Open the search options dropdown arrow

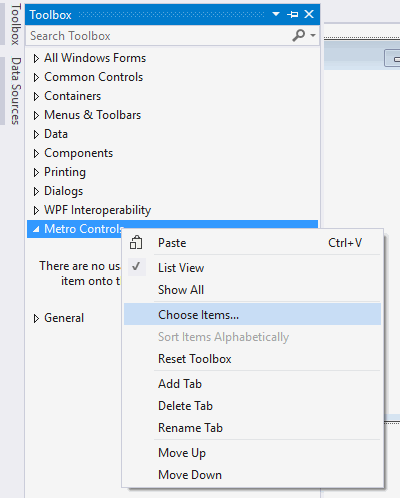pos(313,35)
